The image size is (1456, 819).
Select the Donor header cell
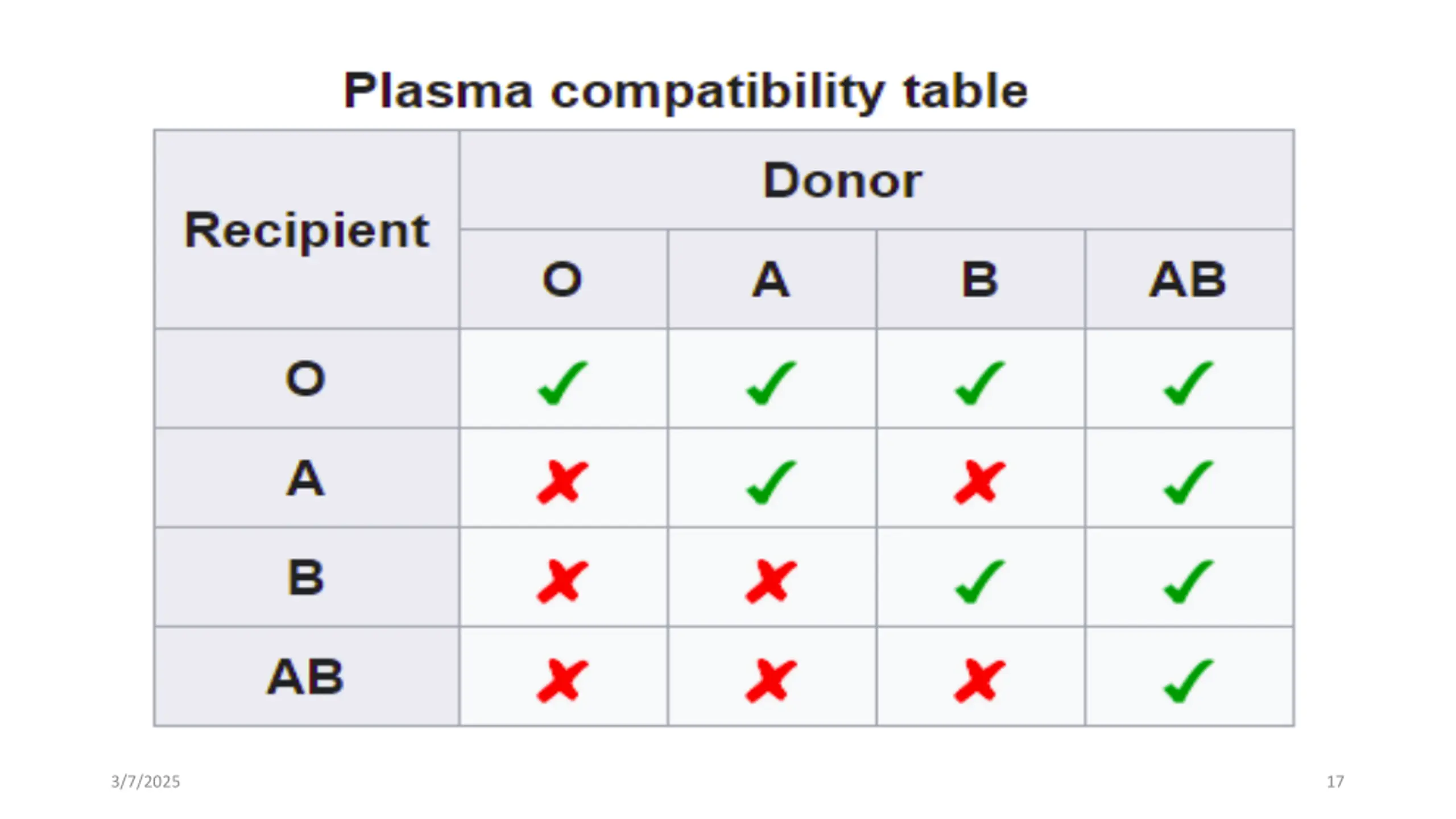pyautogui.click(x=876, y=180)
